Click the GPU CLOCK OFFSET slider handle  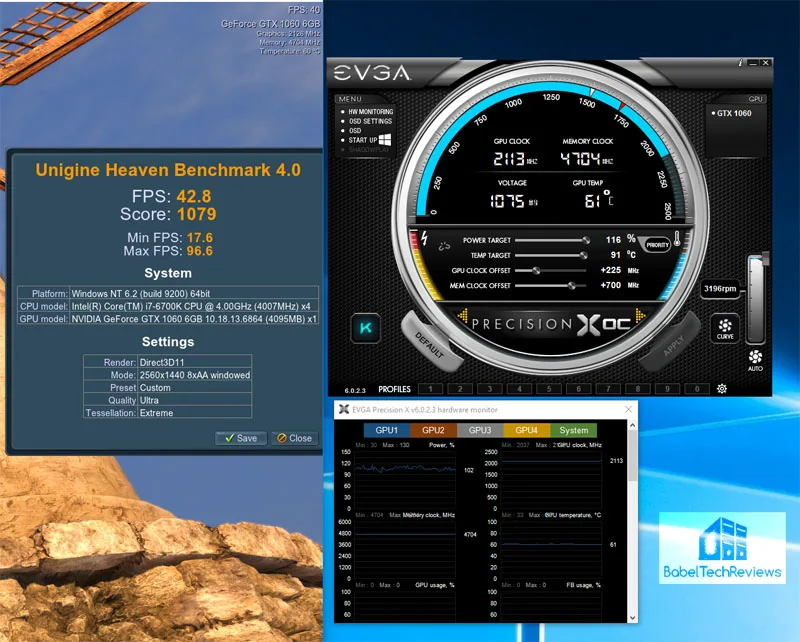[x=536, y=270]
